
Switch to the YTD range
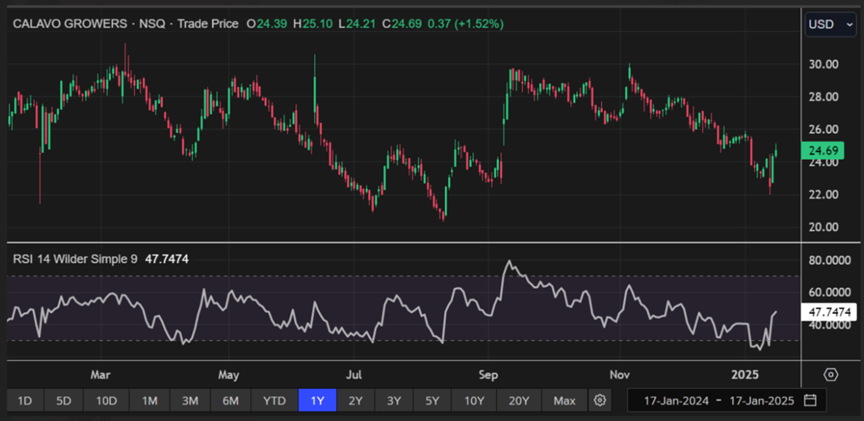[x=274, y=401]
